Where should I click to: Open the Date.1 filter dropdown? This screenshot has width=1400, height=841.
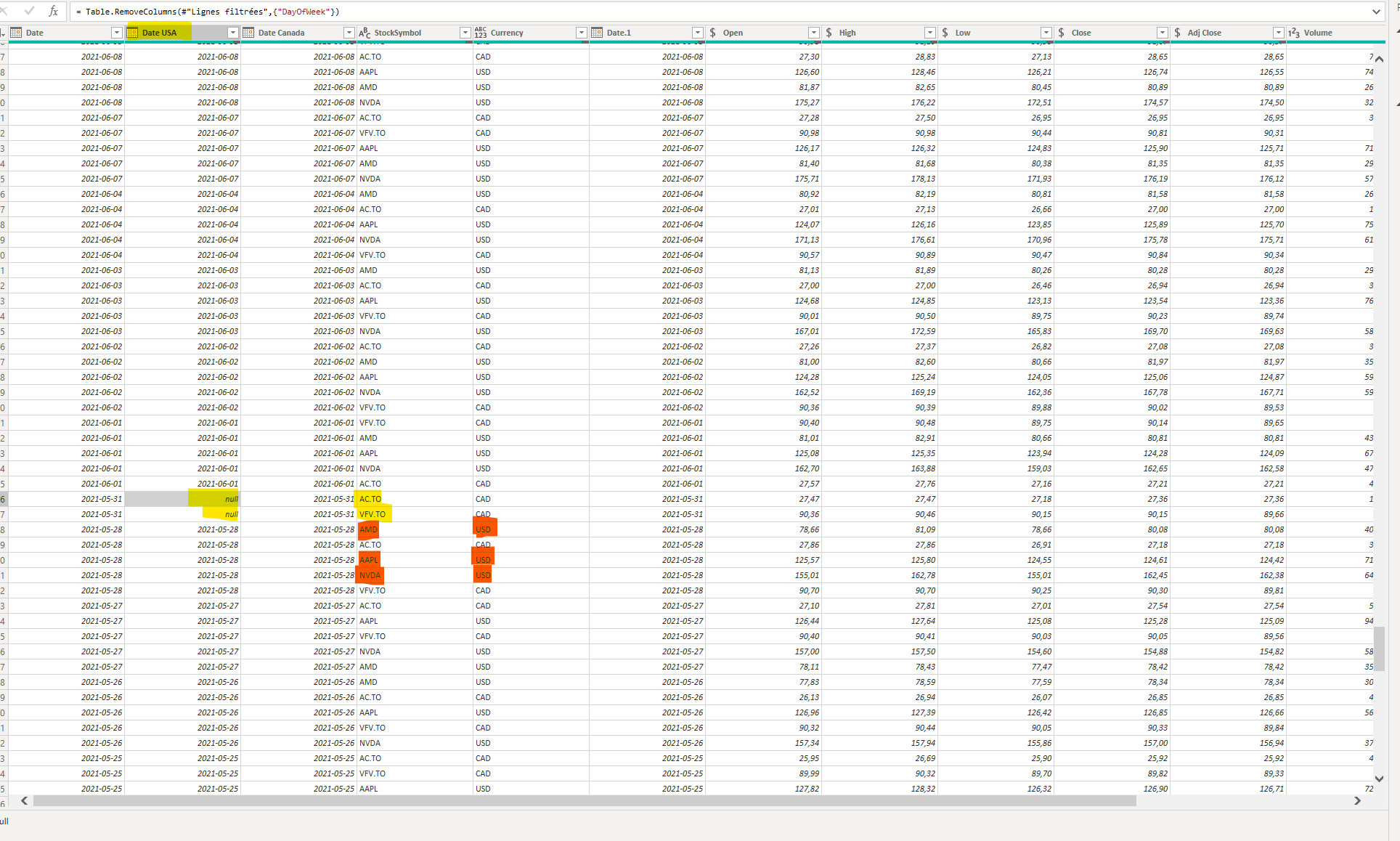click(x=697, y=33)
